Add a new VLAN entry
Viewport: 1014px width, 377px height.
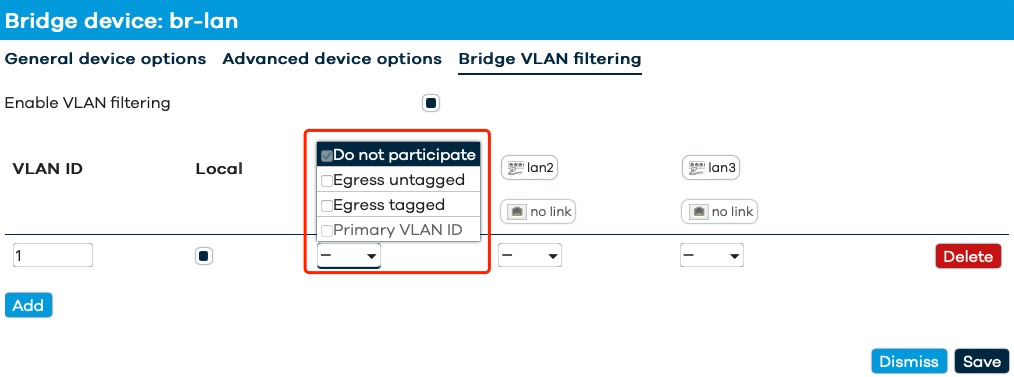coord(28,305)
